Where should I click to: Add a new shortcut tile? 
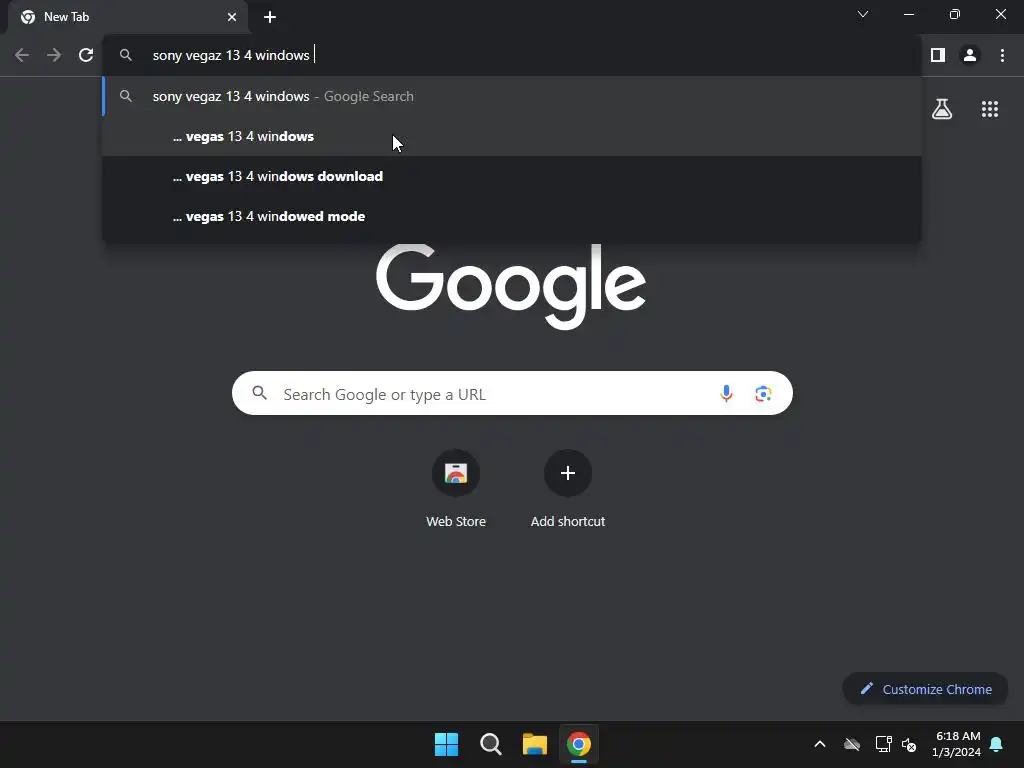click(x=568, y=490)
